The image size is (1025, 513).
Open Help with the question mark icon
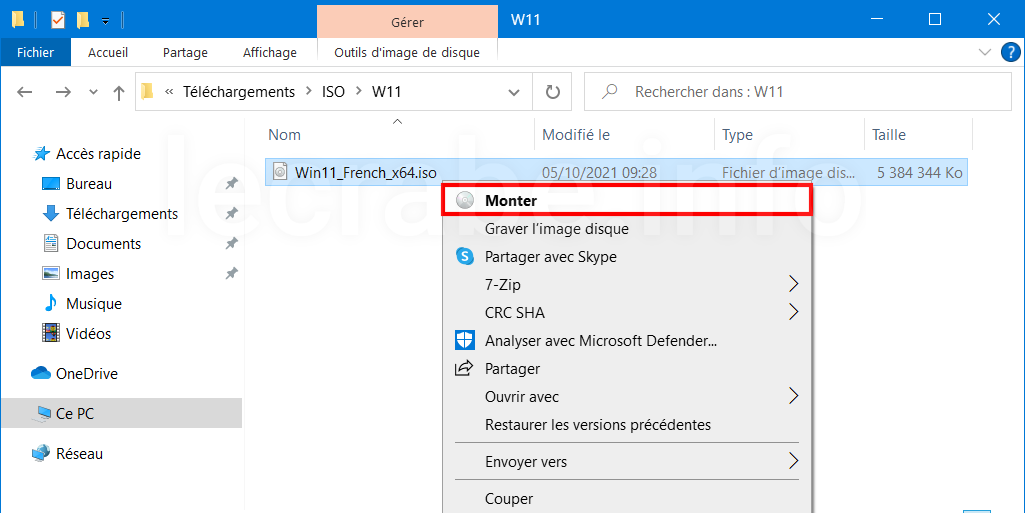[x=1011, y=52]
